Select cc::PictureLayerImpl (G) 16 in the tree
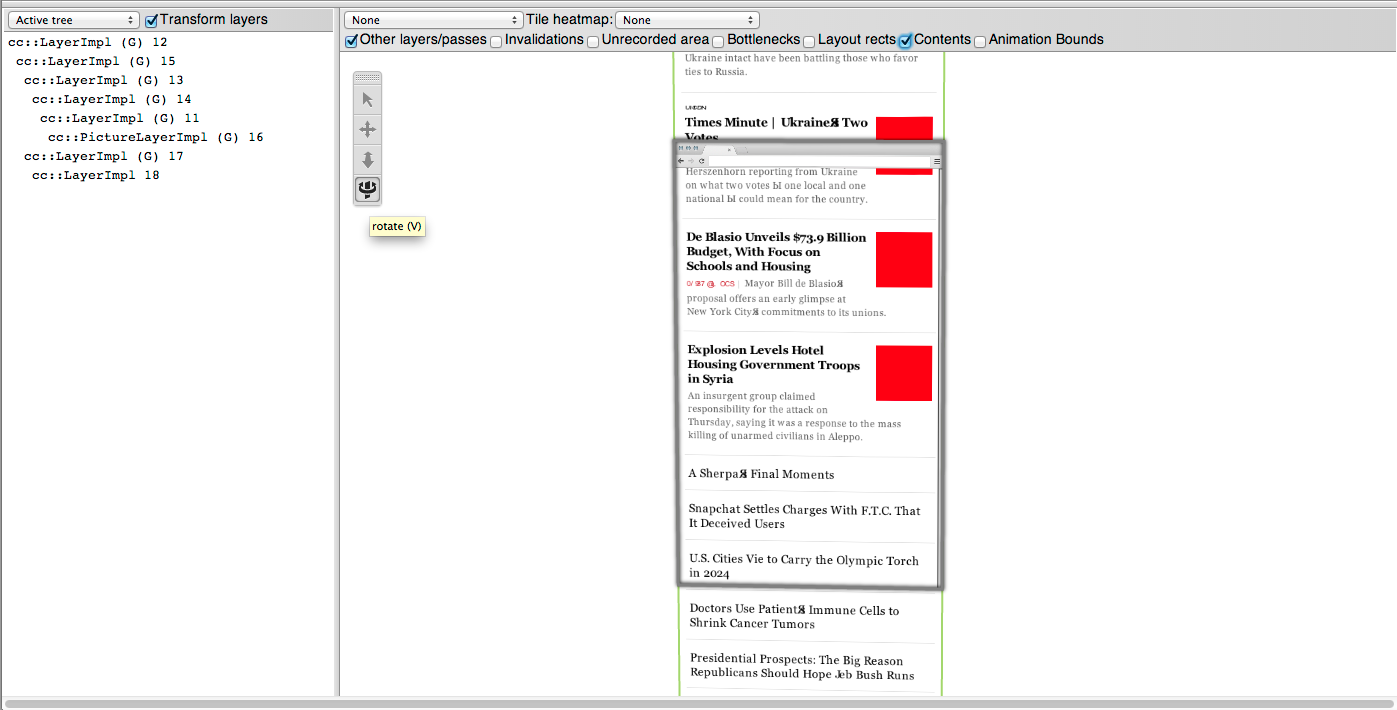Image resolution: width=1397 pixels, height=710 pixels. [x=155, y=137]
